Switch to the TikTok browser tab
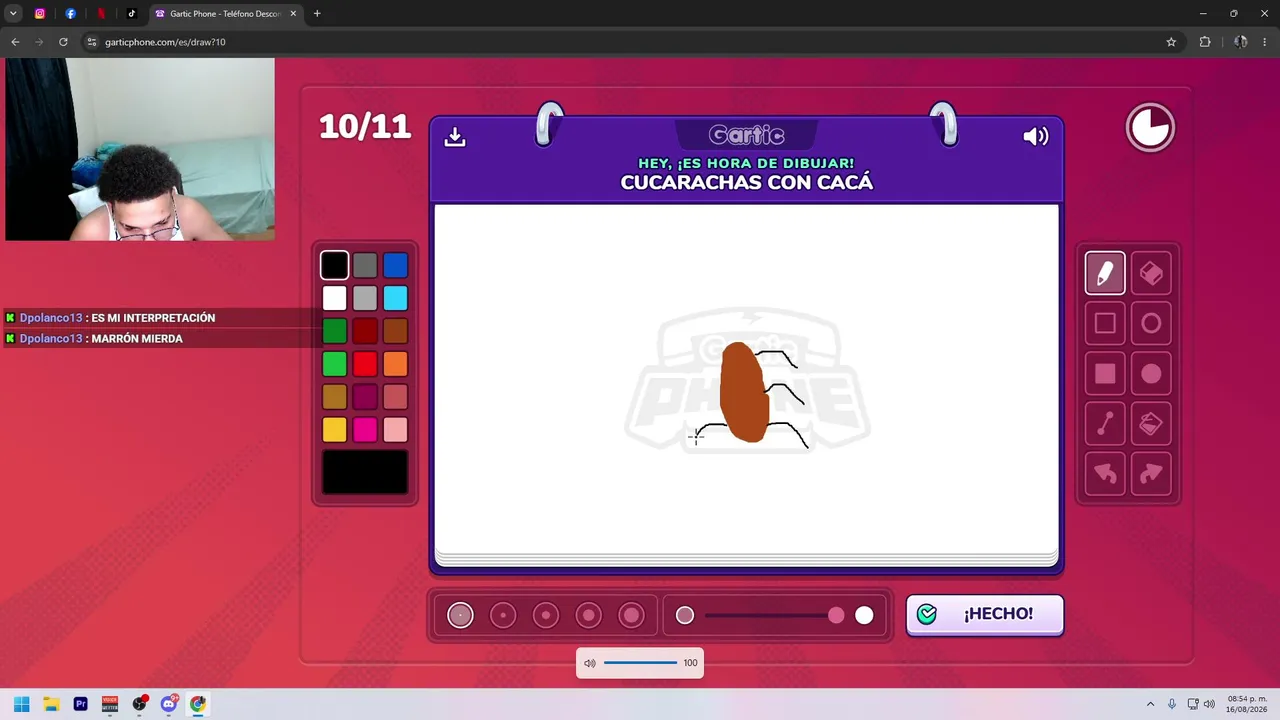This screenshot has width=1280, height=720. click(131, 14)
